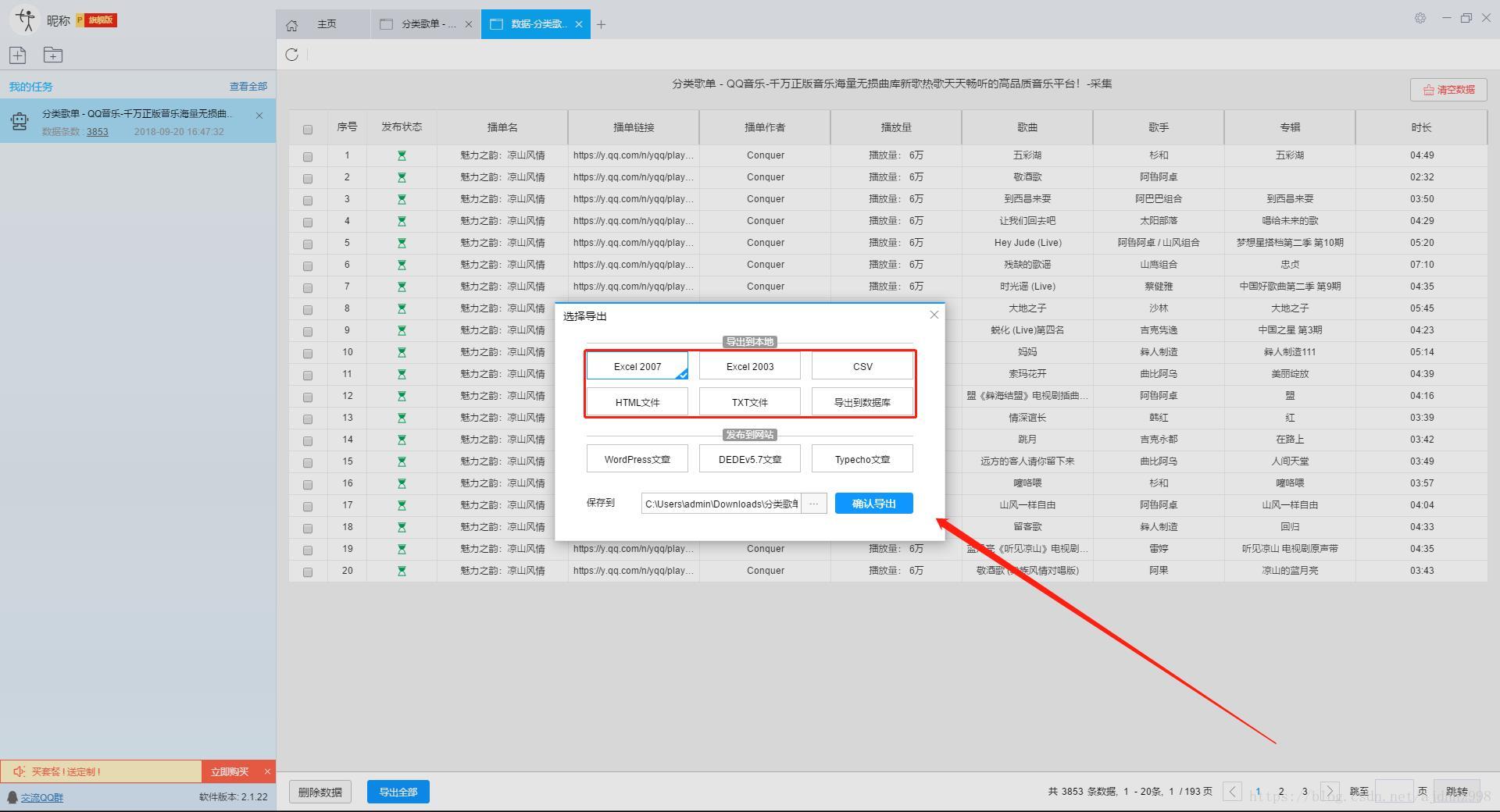The height and width of the screenshot is (812, 1500).
Task: Click 删除数据 button
Action: [x=320, y=792]
